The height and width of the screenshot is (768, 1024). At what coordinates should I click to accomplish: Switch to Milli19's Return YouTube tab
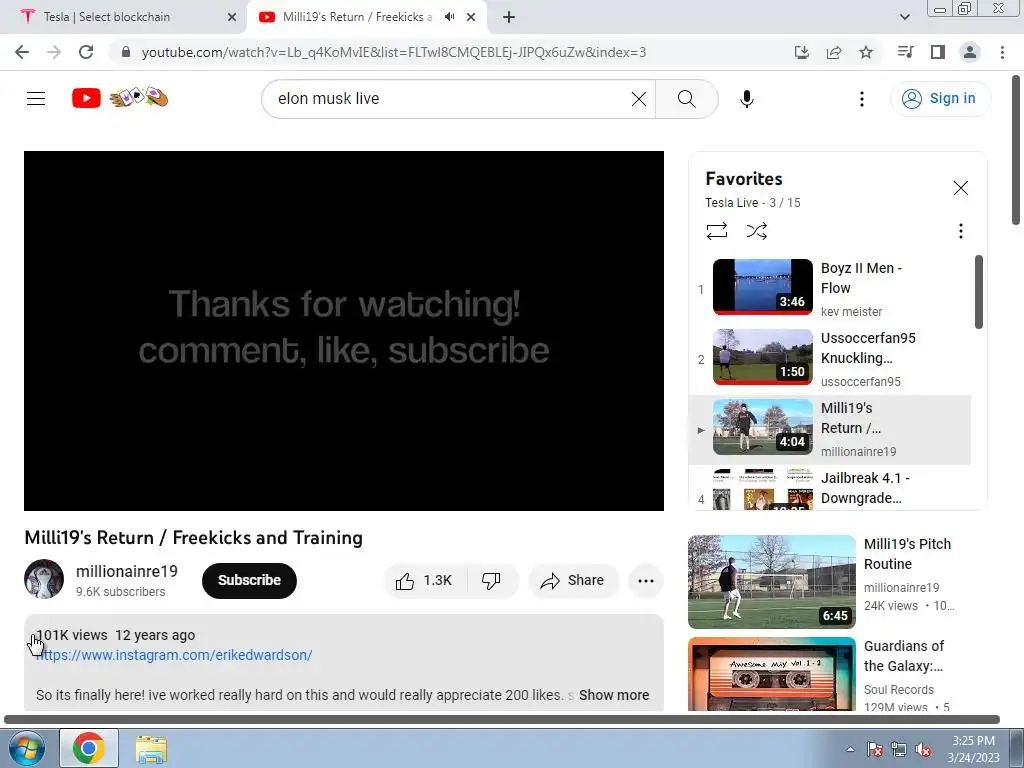(x=356, y=17)
